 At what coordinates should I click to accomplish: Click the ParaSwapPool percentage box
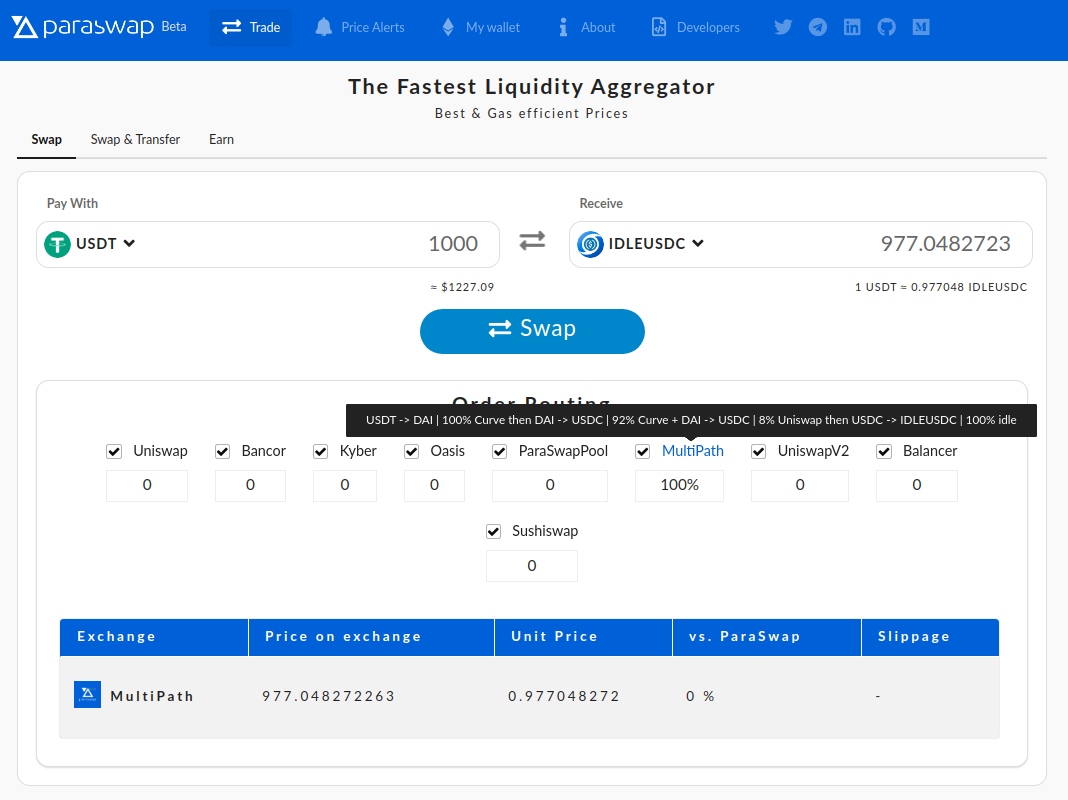coord(550,485)
